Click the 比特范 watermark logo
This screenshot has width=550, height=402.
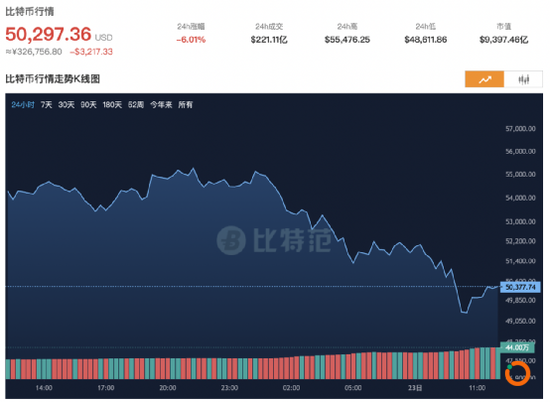tap(274, 240)
